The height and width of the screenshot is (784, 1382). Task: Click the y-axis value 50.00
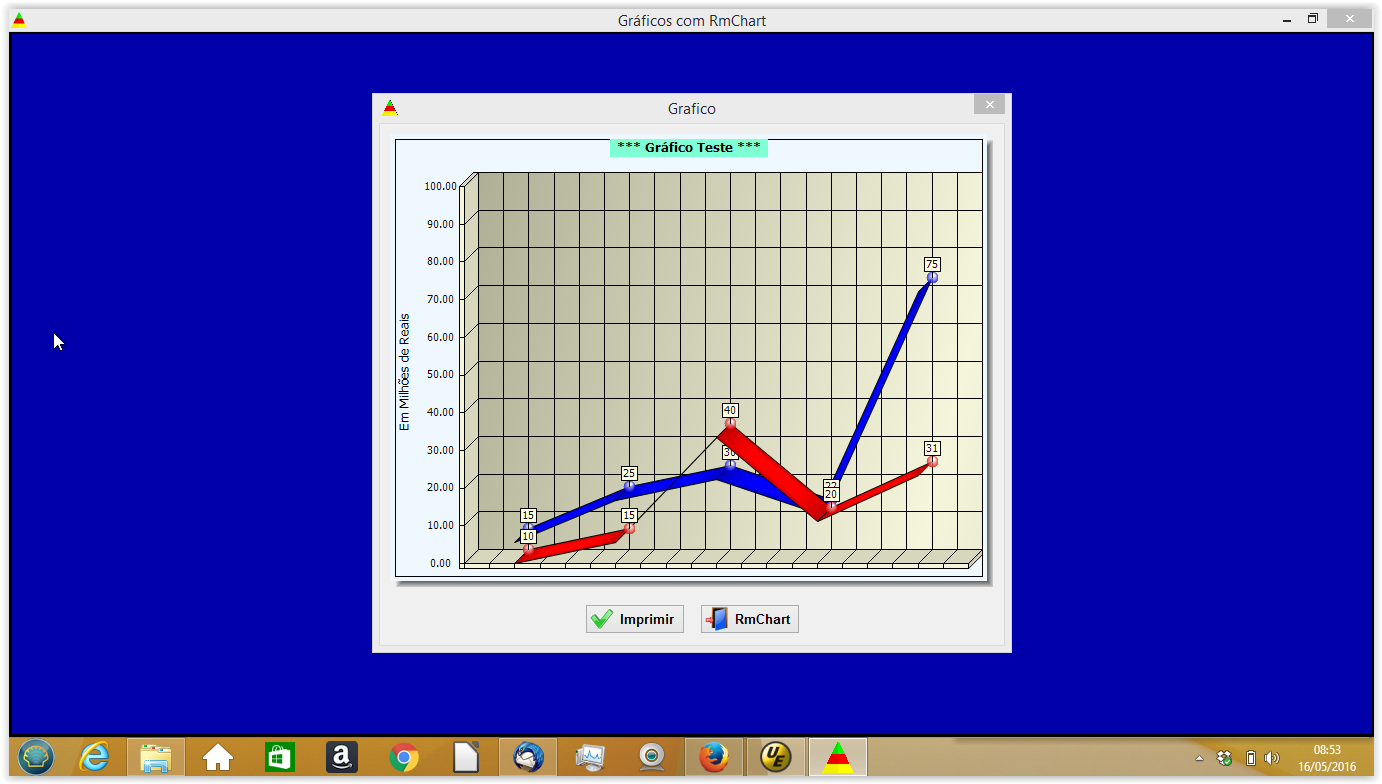point(443,374)
